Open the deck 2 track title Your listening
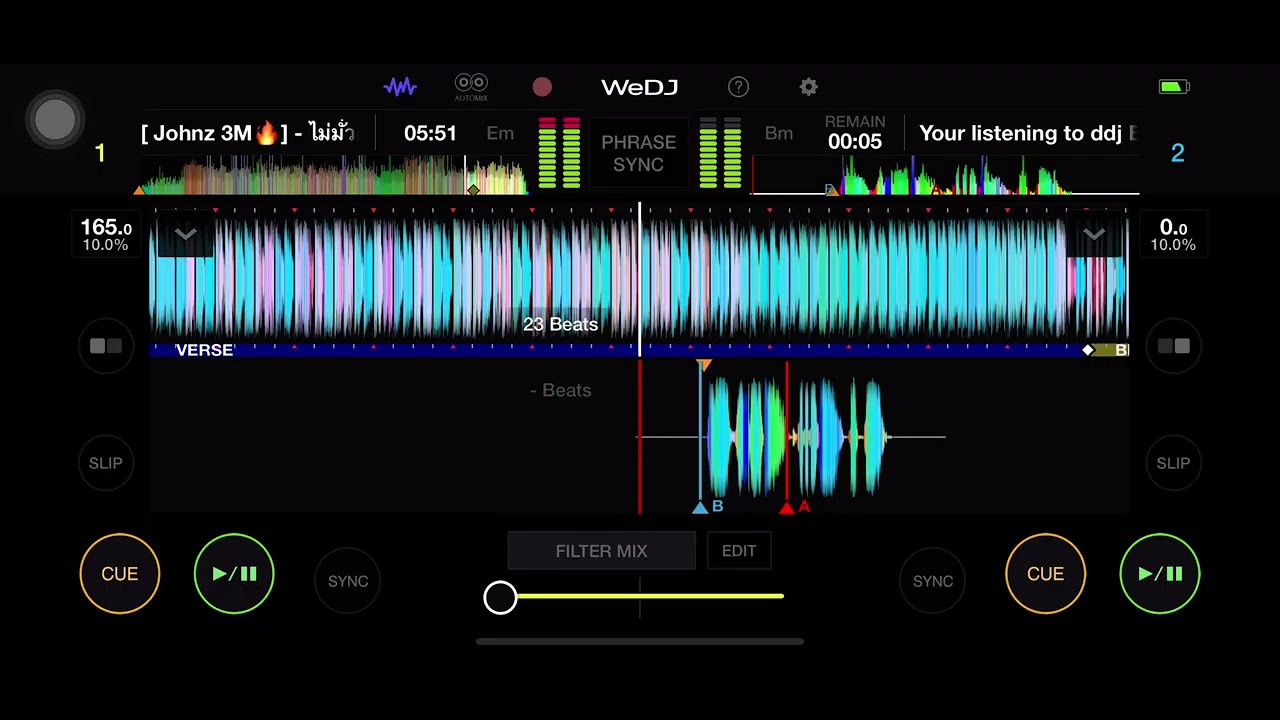This screenshot has width=1280, height=720. click(x=1028, y=133)
